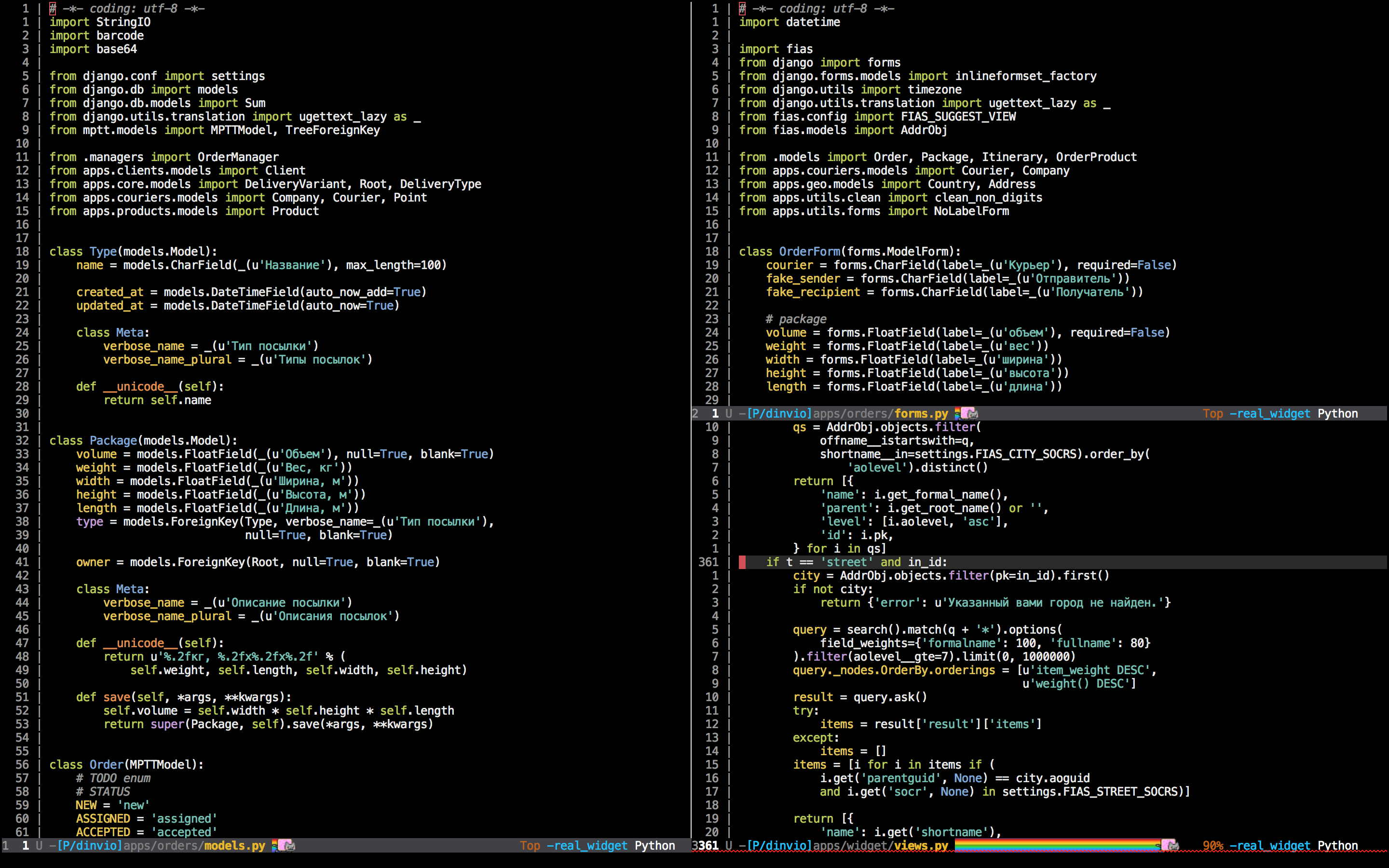
Task: Click the Top position indicator for forms.py
Action: coord(1213,413)
